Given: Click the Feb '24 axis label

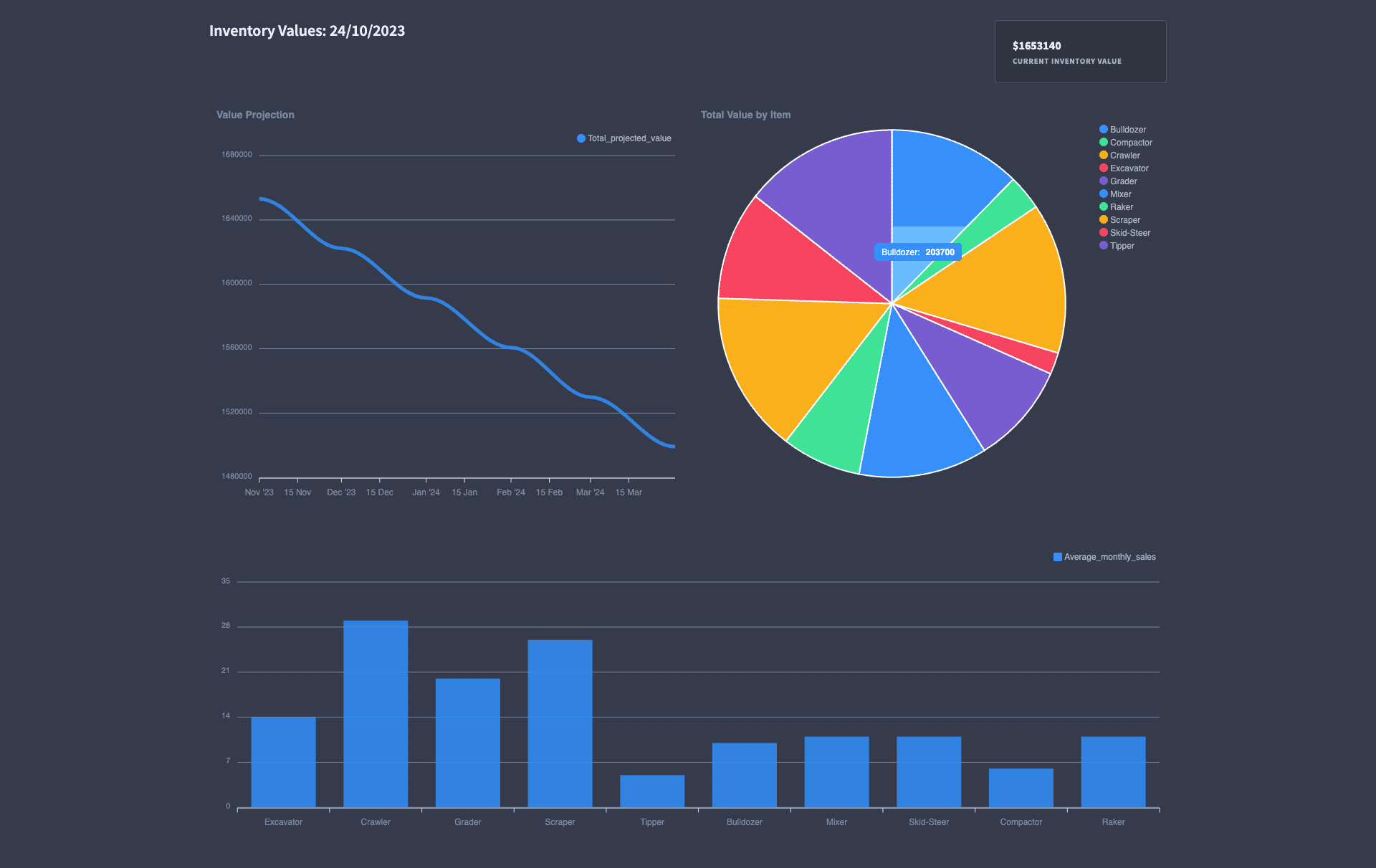Looking at the screenshot, I should point(510,492).
